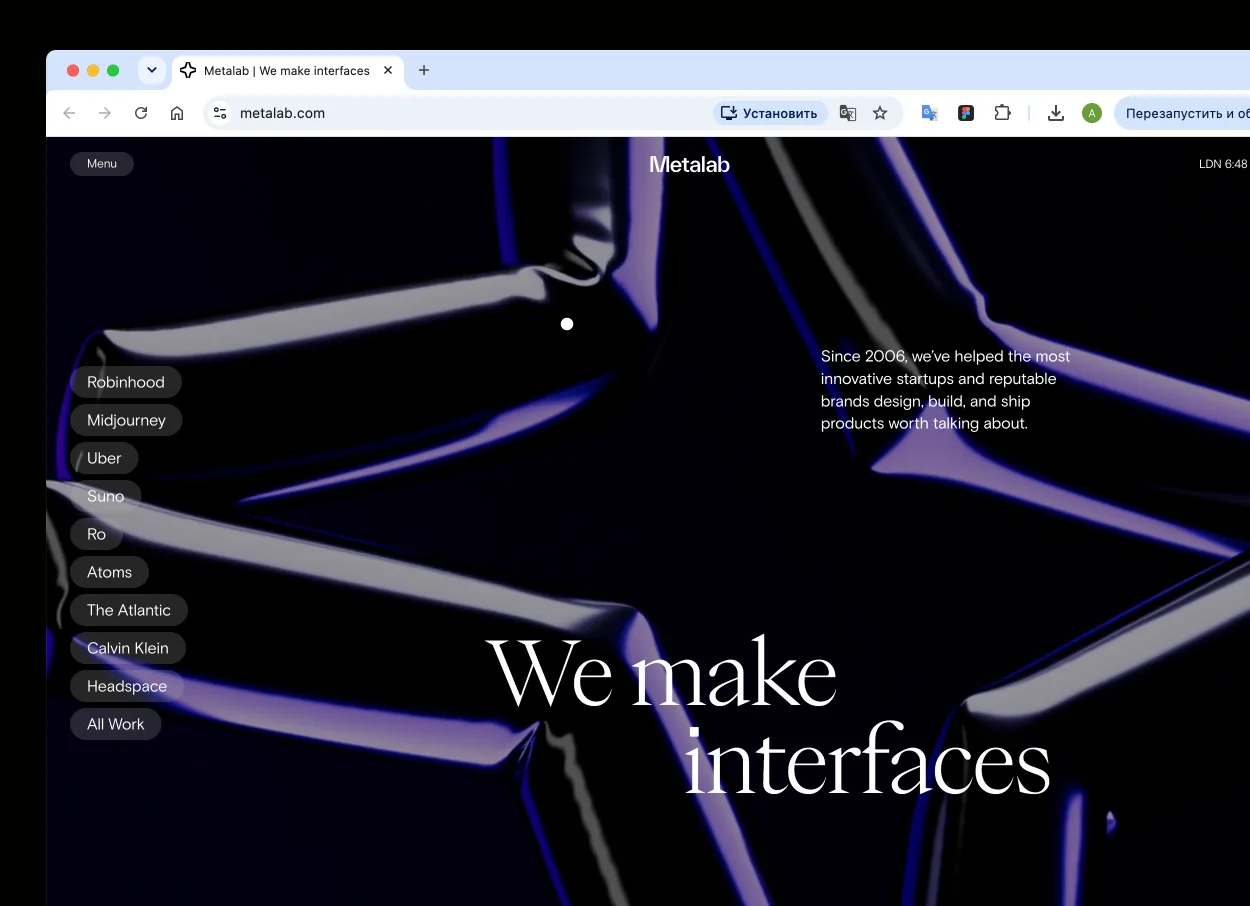Image resolution: width=1250 pixels, height=906 pixels.
Task: Open the Google Translate extension icon
Action: [929, 113]
